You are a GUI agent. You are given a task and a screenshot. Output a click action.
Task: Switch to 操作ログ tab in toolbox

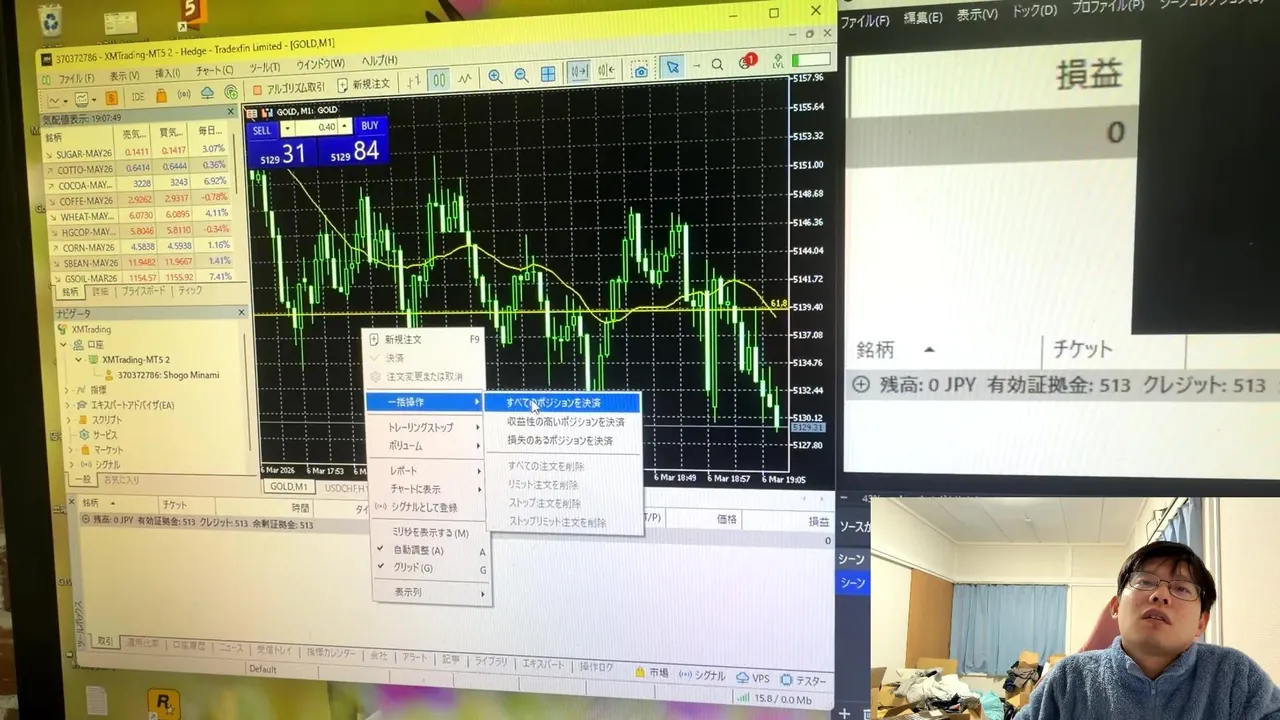(x=596, y=667)
